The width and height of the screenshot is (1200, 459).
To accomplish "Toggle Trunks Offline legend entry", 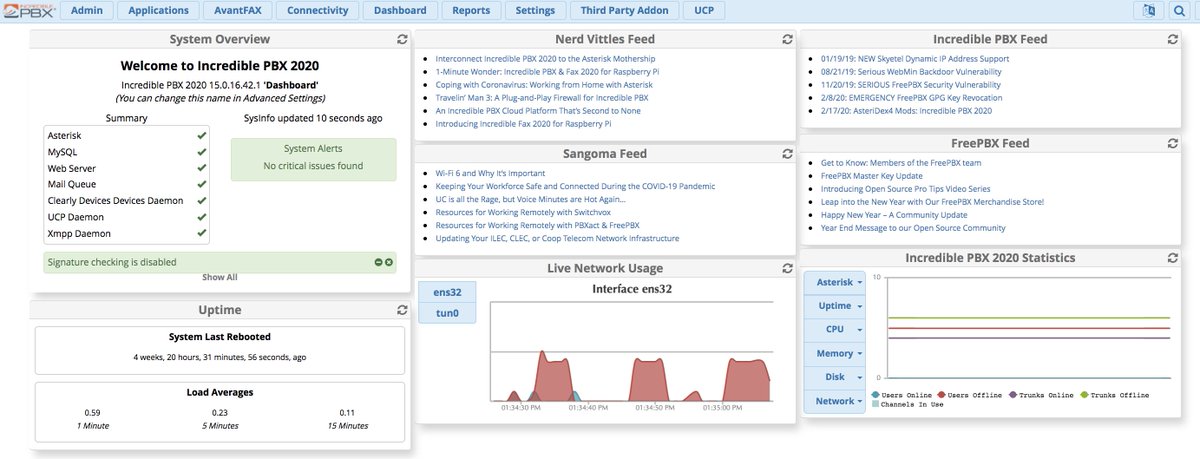I will tap(1113, 395).
